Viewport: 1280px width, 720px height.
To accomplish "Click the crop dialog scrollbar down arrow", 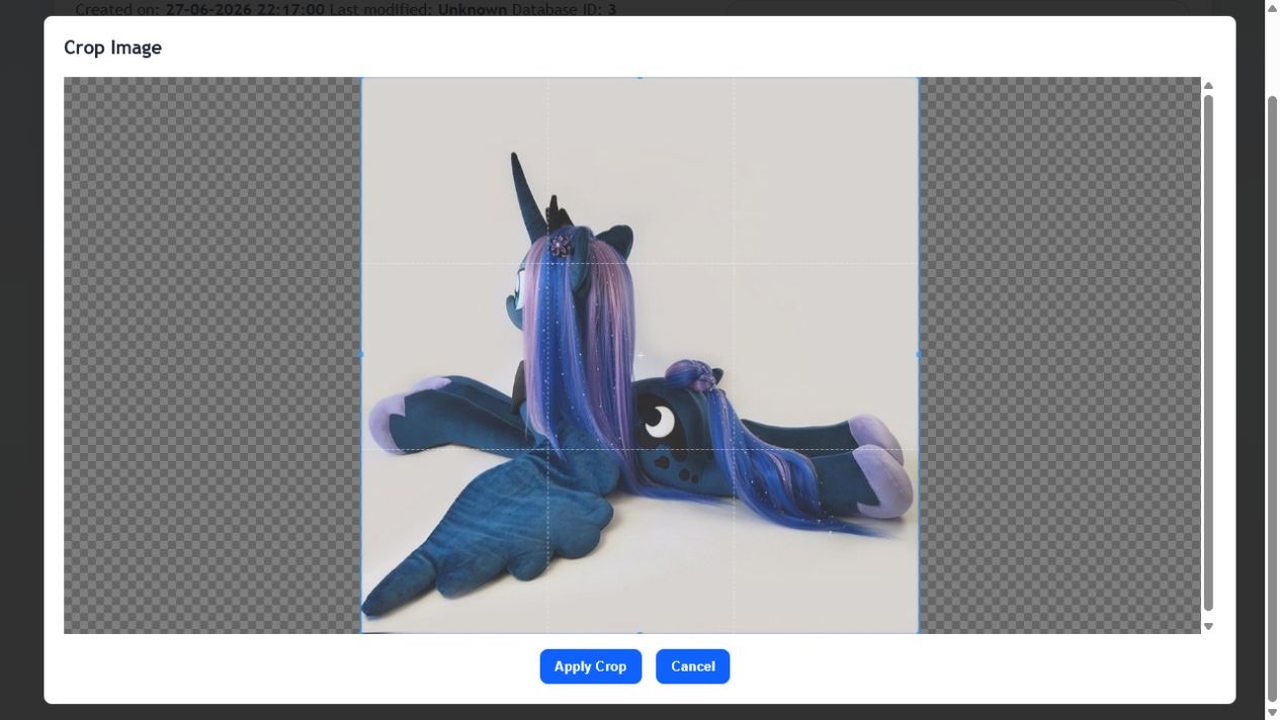I will tap(1208, 627).
